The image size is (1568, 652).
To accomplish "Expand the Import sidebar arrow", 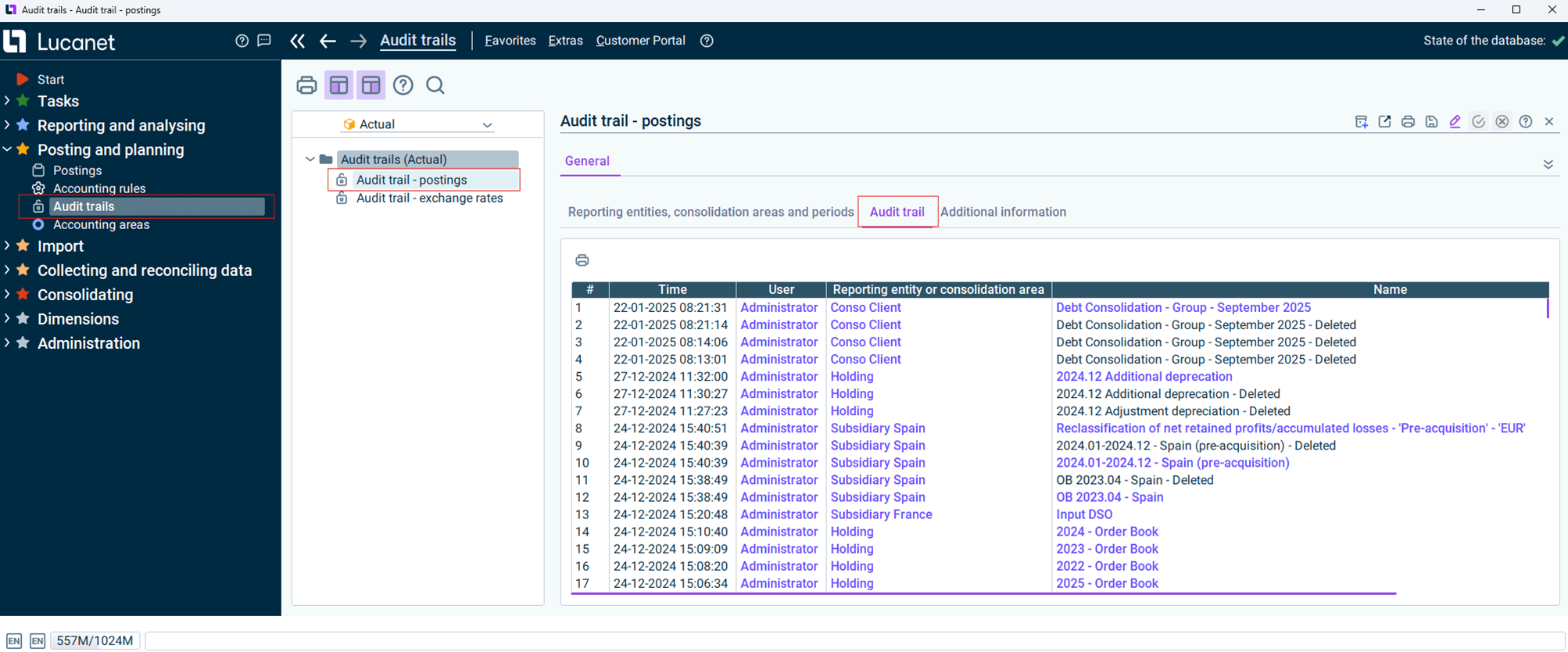I will pyautogui.click(x=7, y=245).
